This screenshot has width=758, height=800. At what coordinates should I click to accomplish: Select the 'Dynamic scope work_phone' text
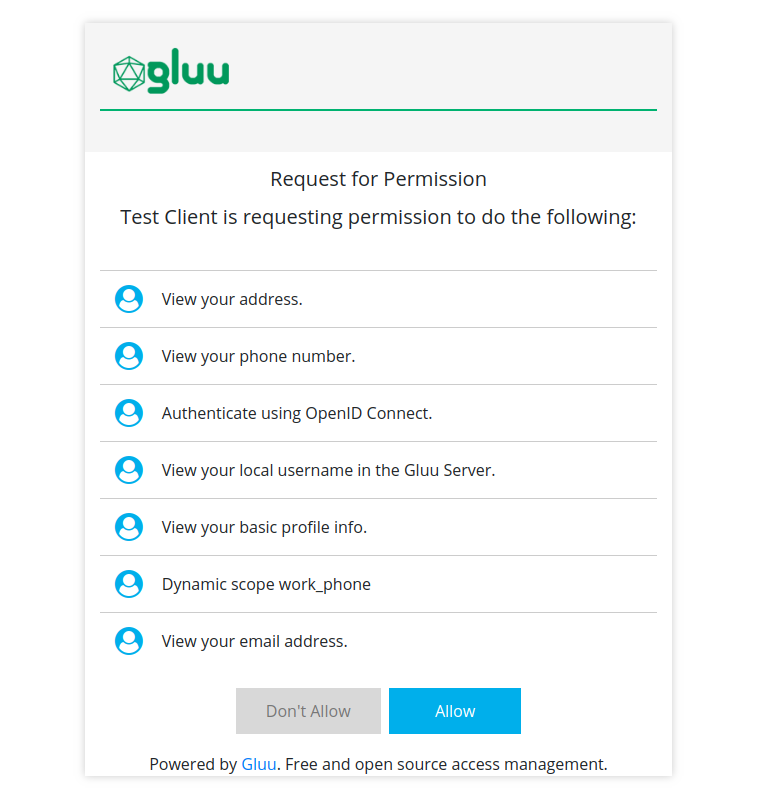[266, 584]
